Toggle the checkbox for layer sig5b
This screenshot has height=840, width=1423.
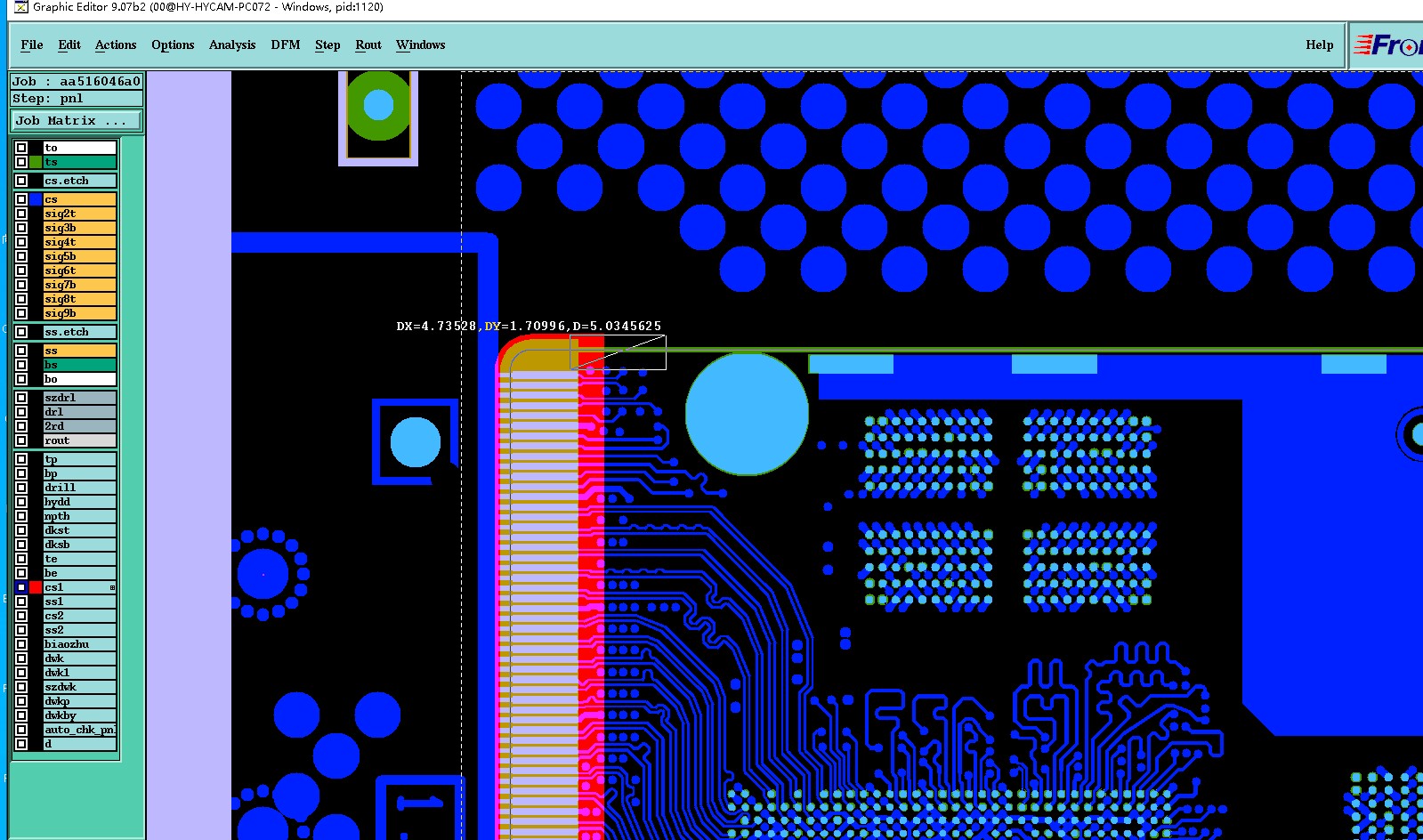coord(21,256)
